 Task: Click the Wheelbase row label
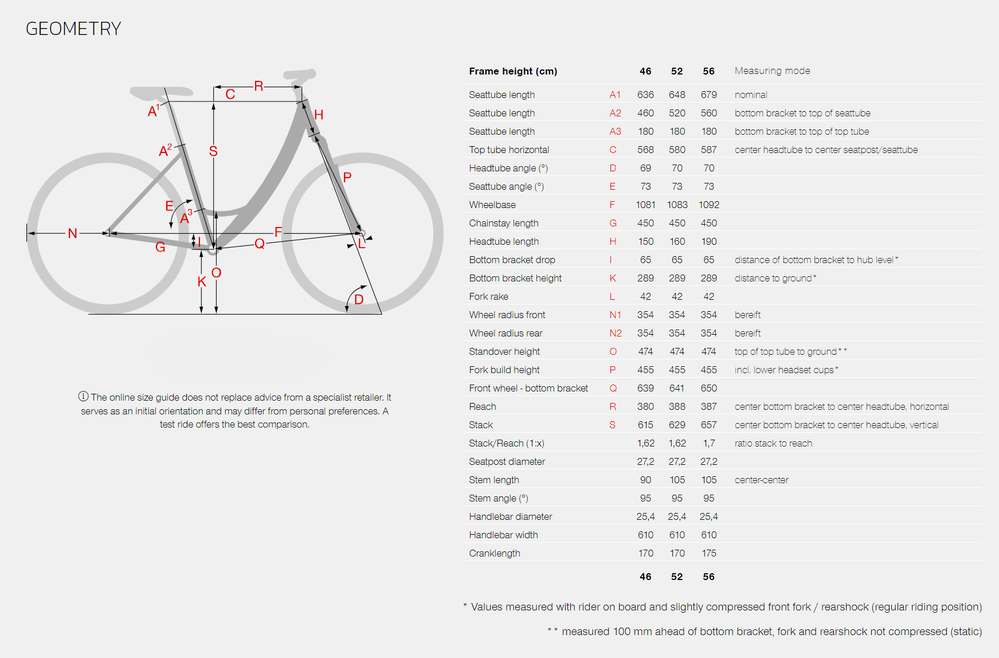pyautogui.click(x=492, y=205)
